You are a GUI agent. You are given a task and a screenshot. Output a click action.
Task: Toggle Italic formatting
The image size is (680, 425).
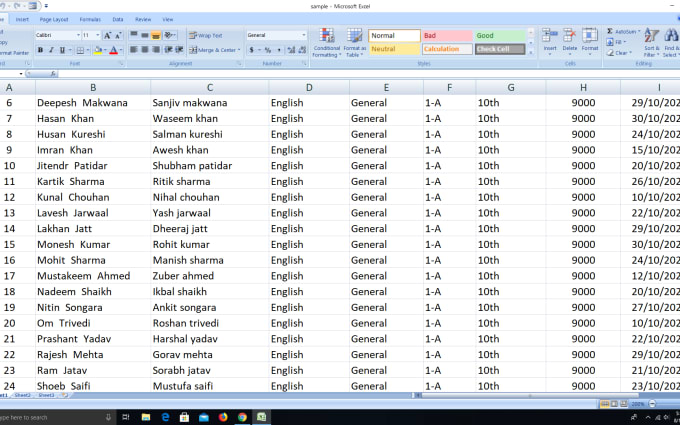(x=51, y=50)
